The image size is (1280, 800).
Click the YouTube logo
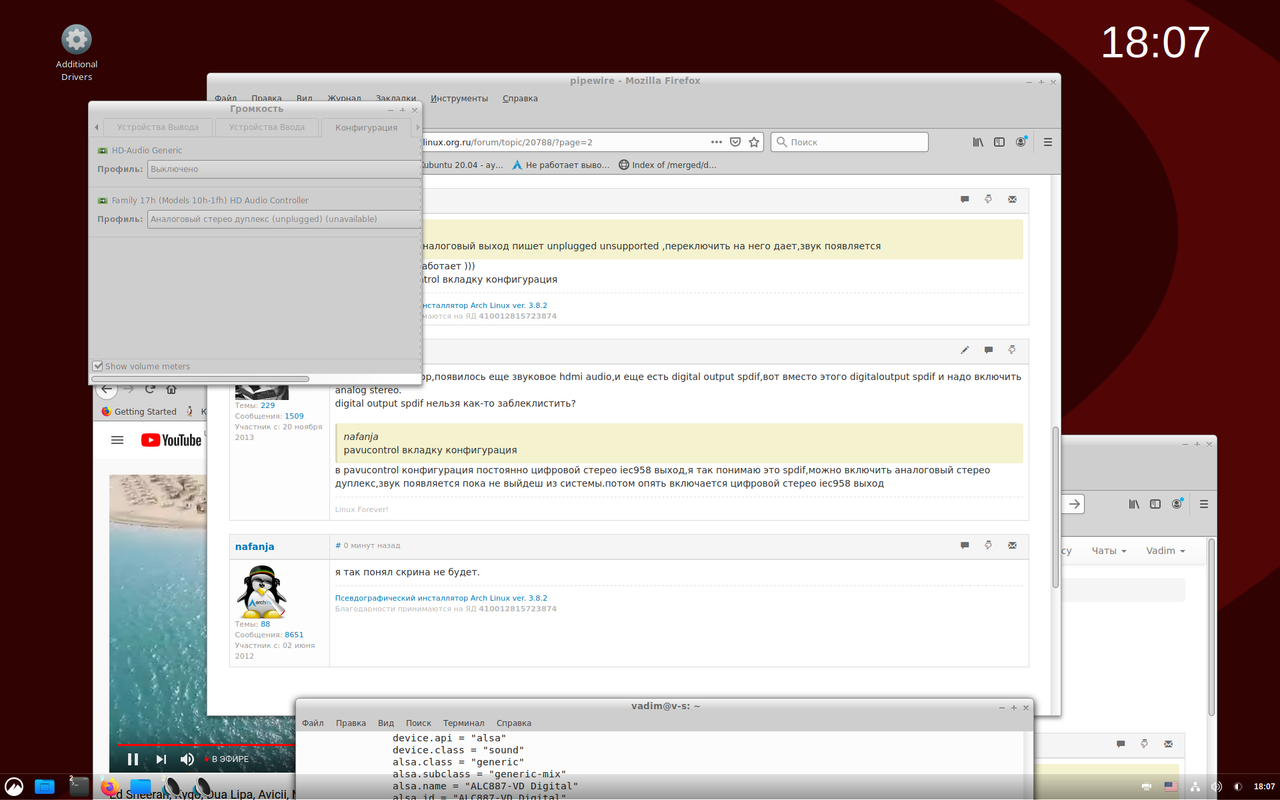pos(171,440)
